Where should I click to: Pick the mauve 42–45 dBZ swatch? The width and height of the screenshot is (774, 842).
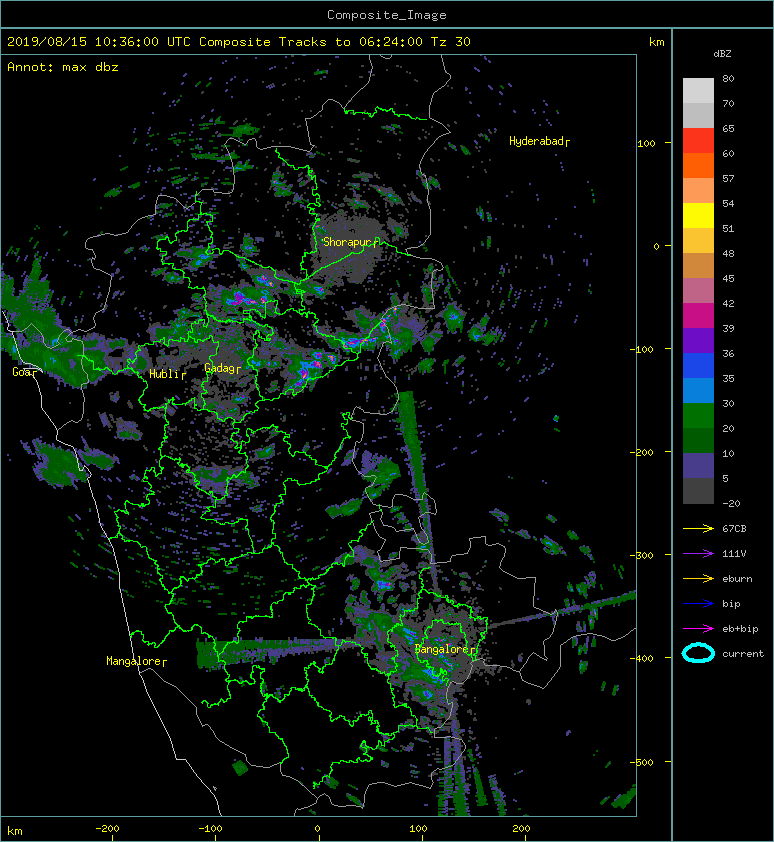698,291
